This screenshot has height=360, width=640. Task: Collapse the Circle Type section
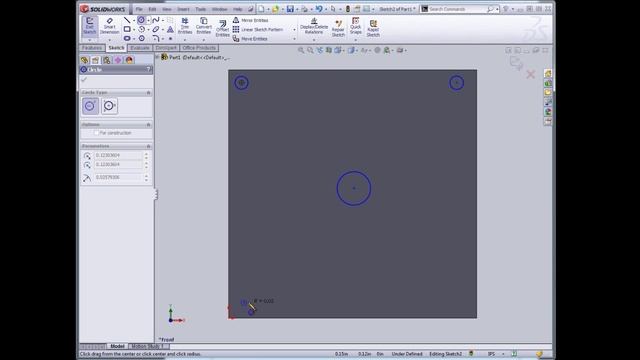(149, 93)
